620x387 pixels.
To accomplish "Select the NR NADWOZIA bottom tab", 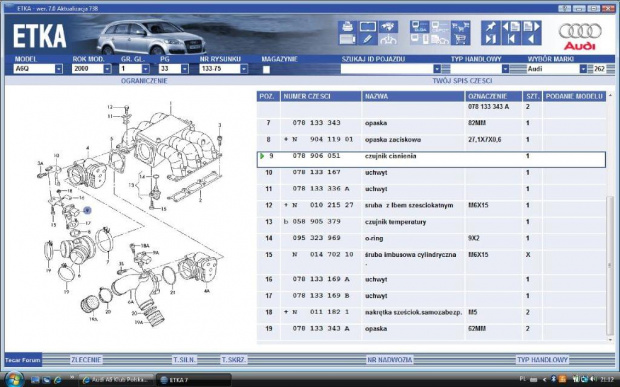I will pos(389,360).
